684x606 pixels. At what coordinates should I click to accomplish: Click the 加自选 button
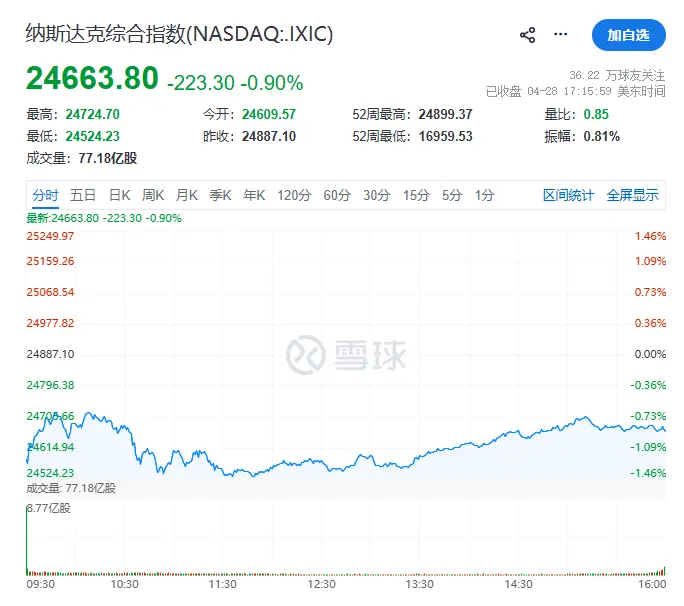point(629,35)
